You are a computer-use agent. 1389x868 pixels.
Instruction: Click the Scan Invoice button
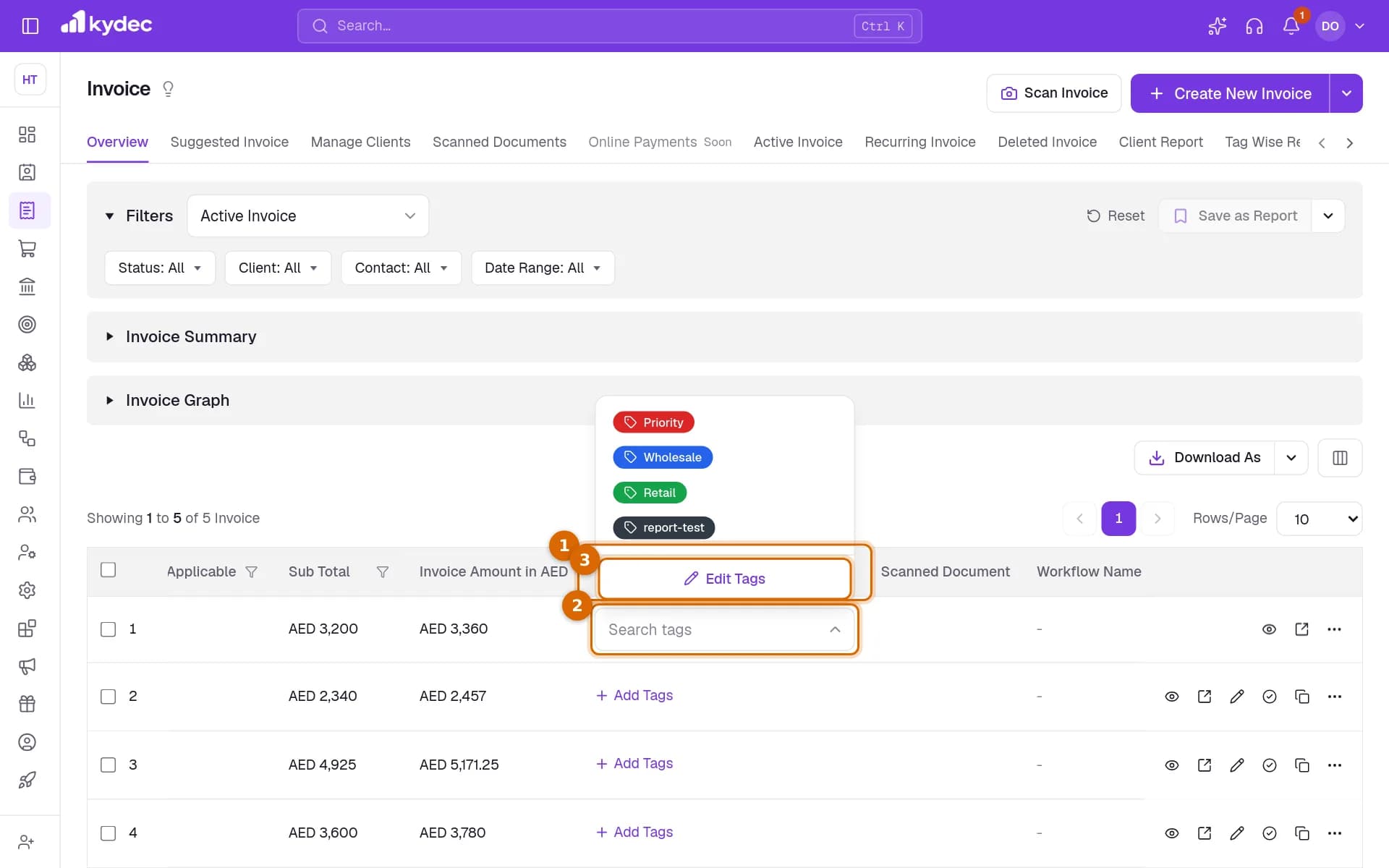[x=1054, y=93]
